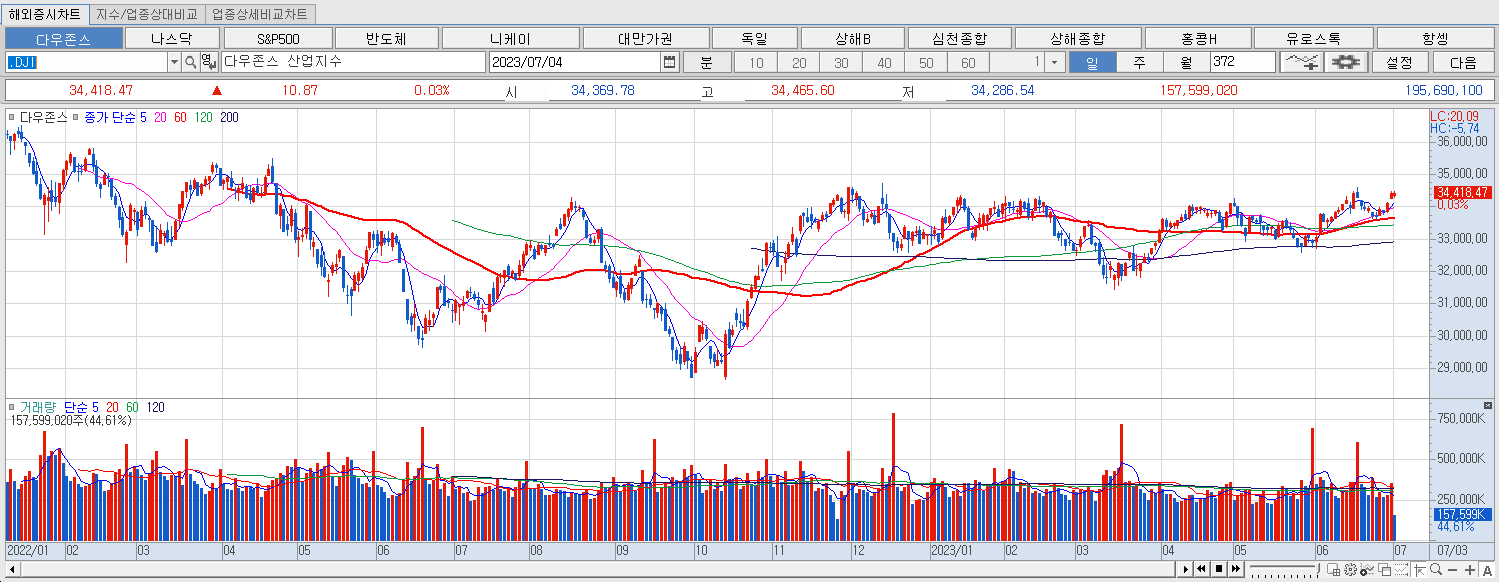Click the A text icon at bottom right

1488,570
